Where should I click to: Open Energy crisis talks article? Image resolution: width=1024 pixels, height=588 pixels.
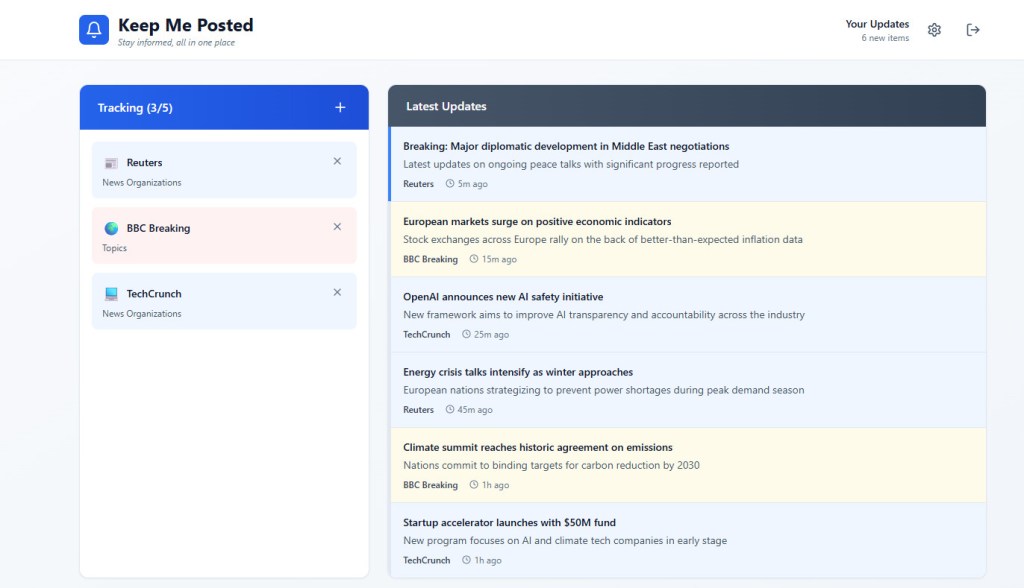[x=518, y=372]
